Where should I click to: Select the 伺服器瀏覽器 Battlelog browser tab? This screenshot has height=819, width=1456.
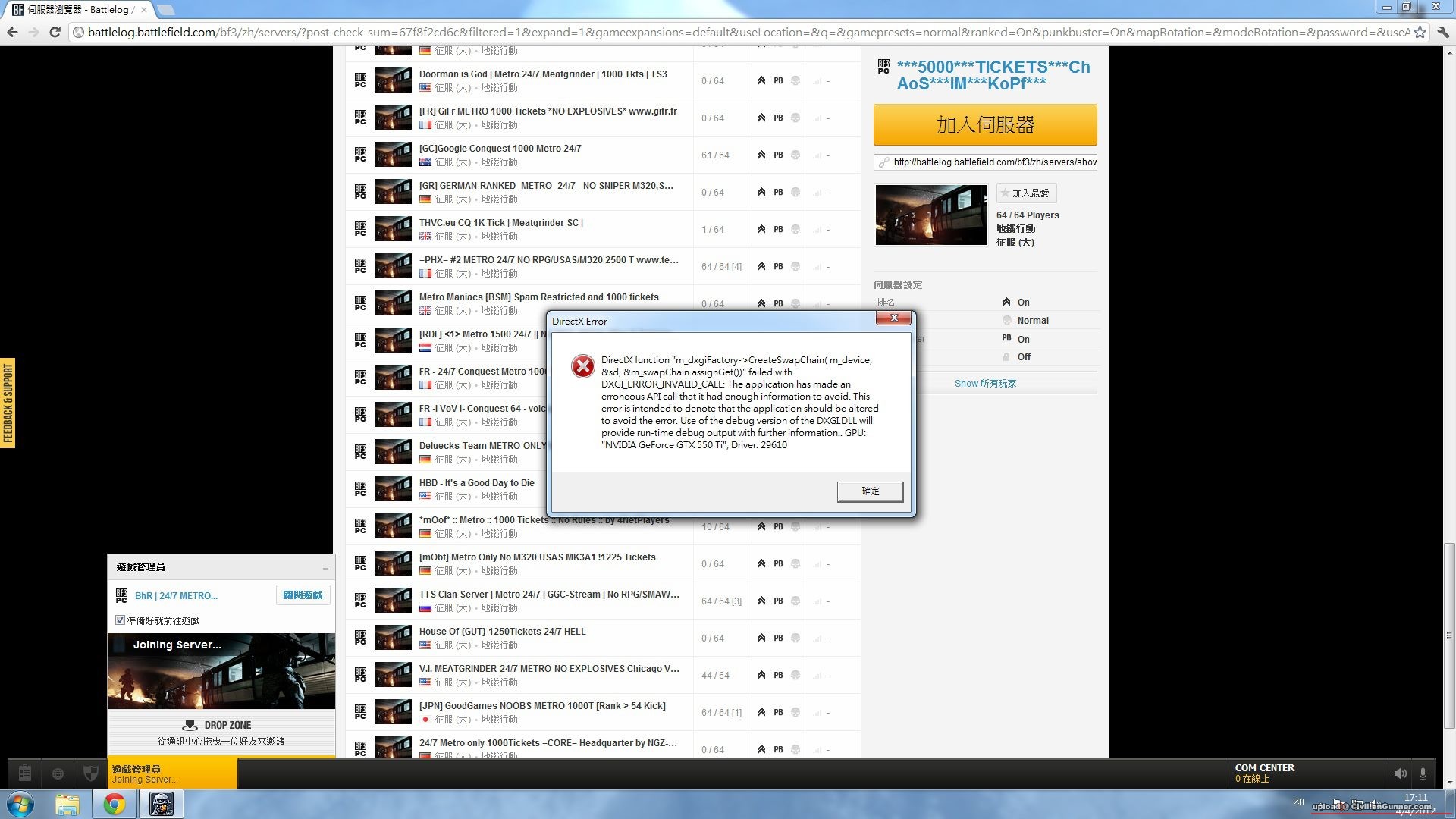(x=76, y=10)
